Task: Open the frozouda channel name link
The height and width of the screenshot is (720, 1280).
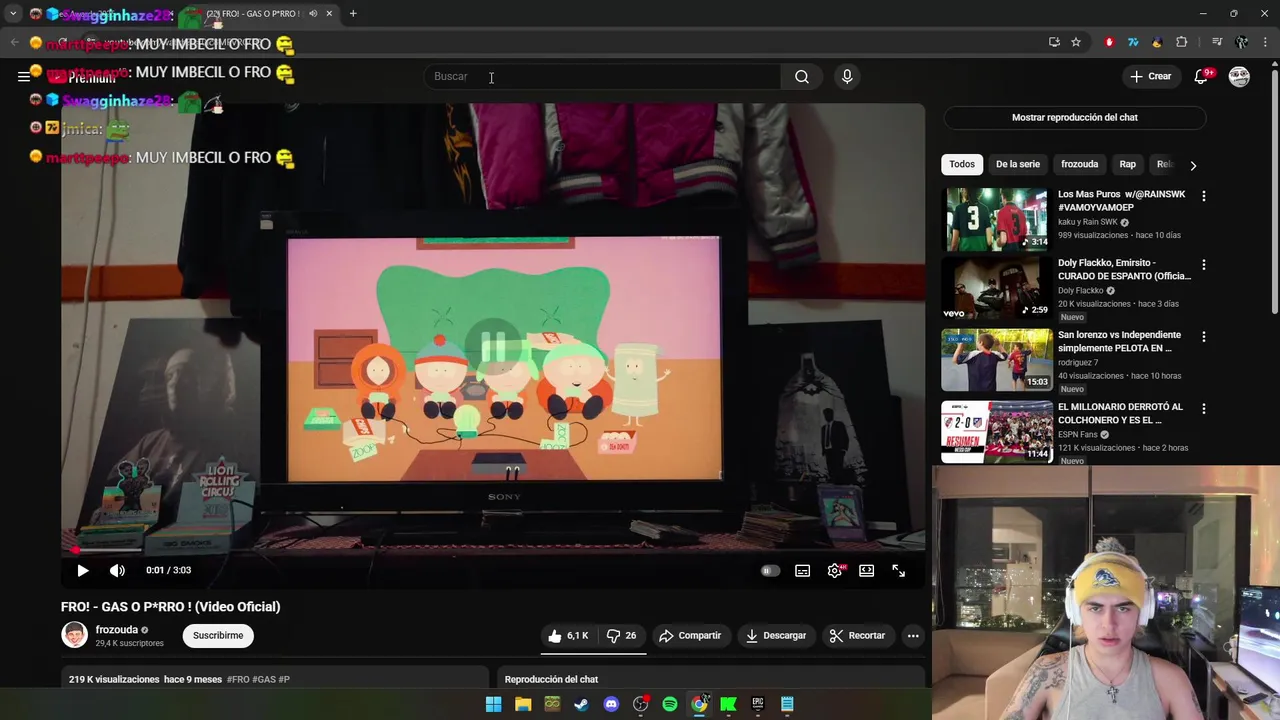Action: (117, 630)
